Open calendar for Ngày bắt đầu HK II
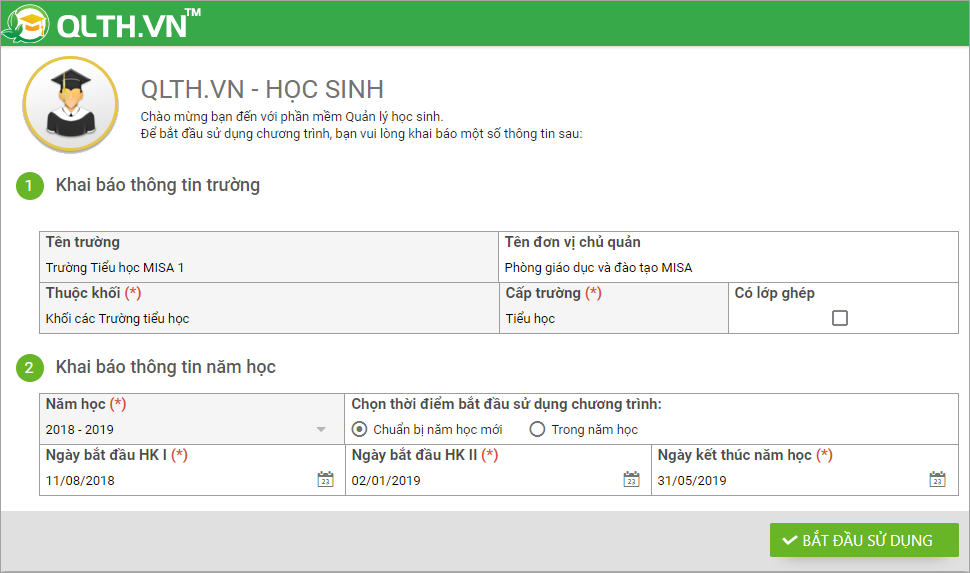The height and width of the screenshot is (573, 970). [x=631, y=480]
